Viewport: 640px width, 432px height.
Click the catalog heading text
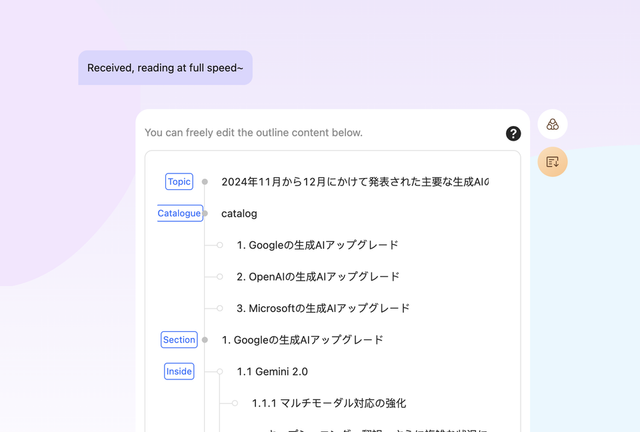pos(239,213)
